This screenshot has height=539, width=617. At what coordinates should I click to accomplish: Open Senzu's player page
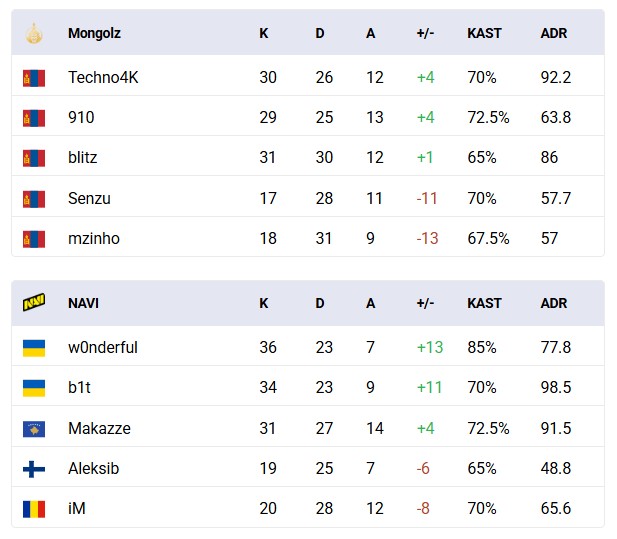89,198
